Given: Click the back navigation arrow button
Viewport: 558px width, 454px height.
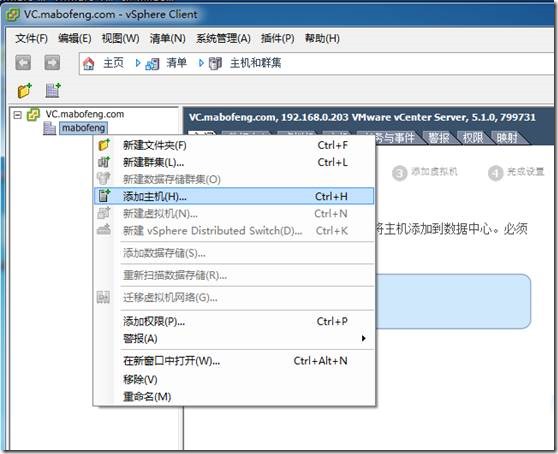Looking at the screenshot, I should pyautogui.click(x=23, y=63).
